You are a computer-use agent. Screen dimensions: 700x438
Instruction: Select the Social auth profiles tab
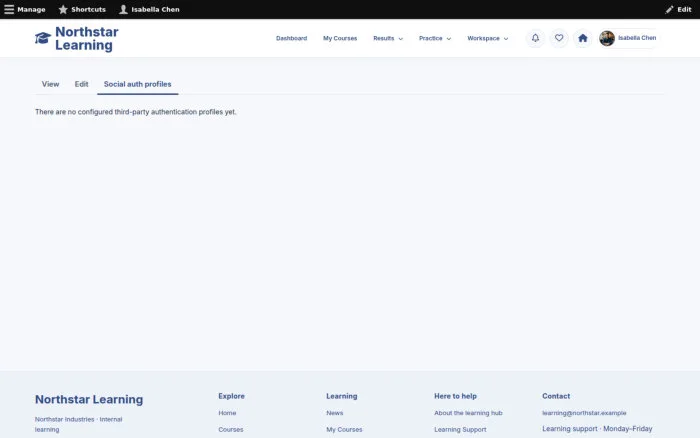coord(138,84)
